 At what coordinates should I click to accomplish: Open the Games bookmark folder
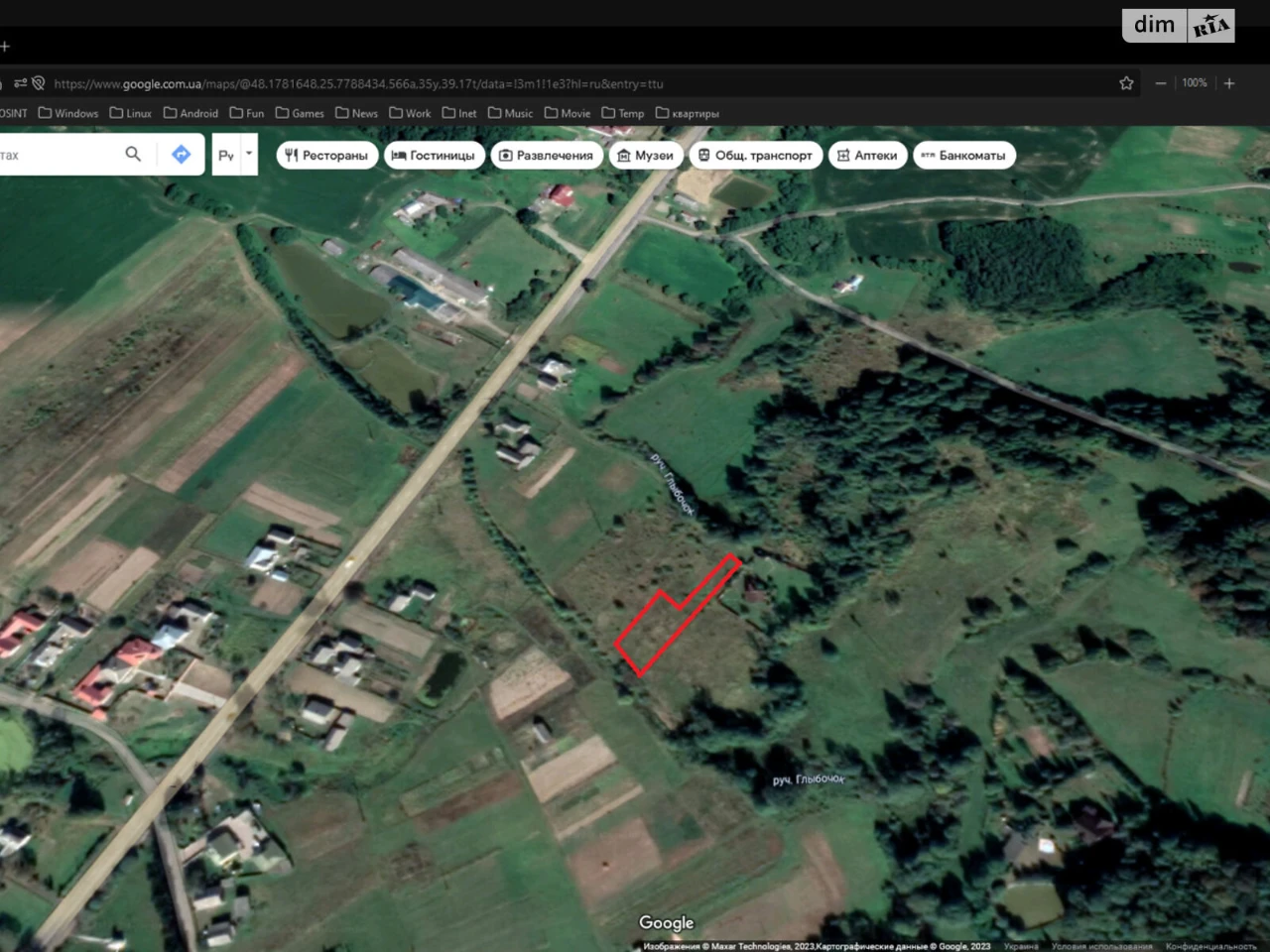300,113
